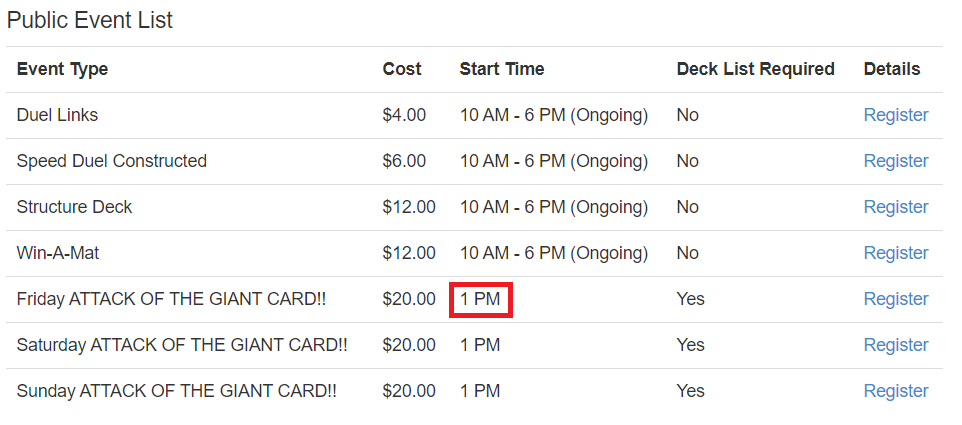This screenshot has width=962, height=425.
Task: Register for Speed Duel Constructed event
Action: click(895, 161)
